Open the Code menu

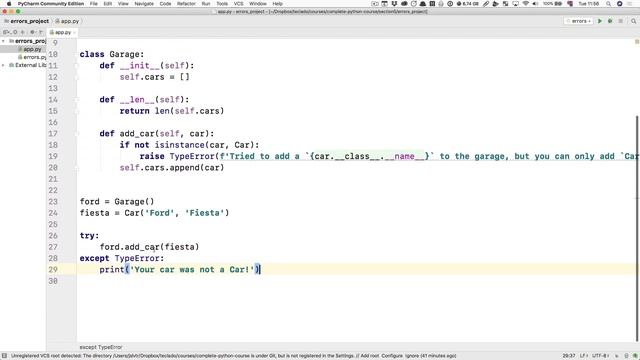[x=165, y=3]
